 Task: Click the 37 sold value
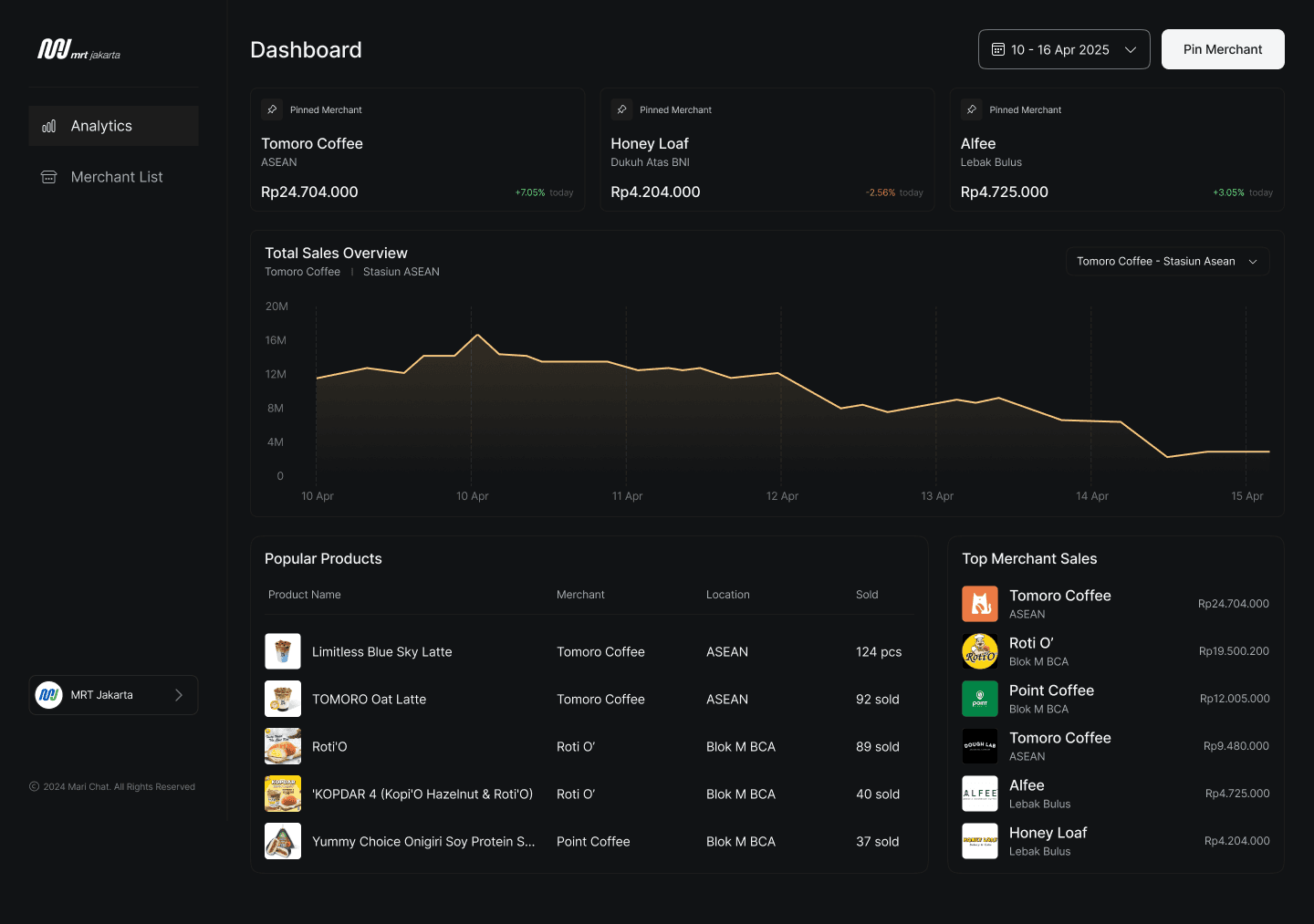[x=878, y=841]
